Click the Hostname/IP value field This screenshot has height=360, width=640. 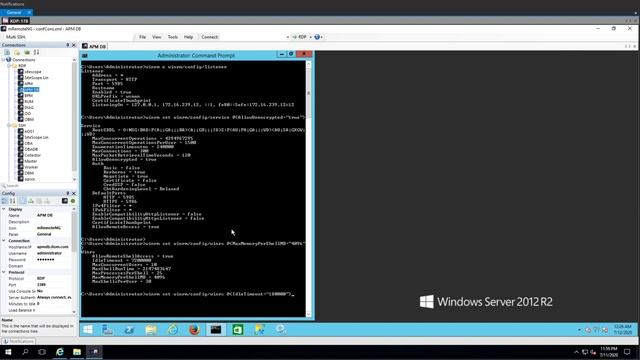pyautogui.click(x=54, y=247)
